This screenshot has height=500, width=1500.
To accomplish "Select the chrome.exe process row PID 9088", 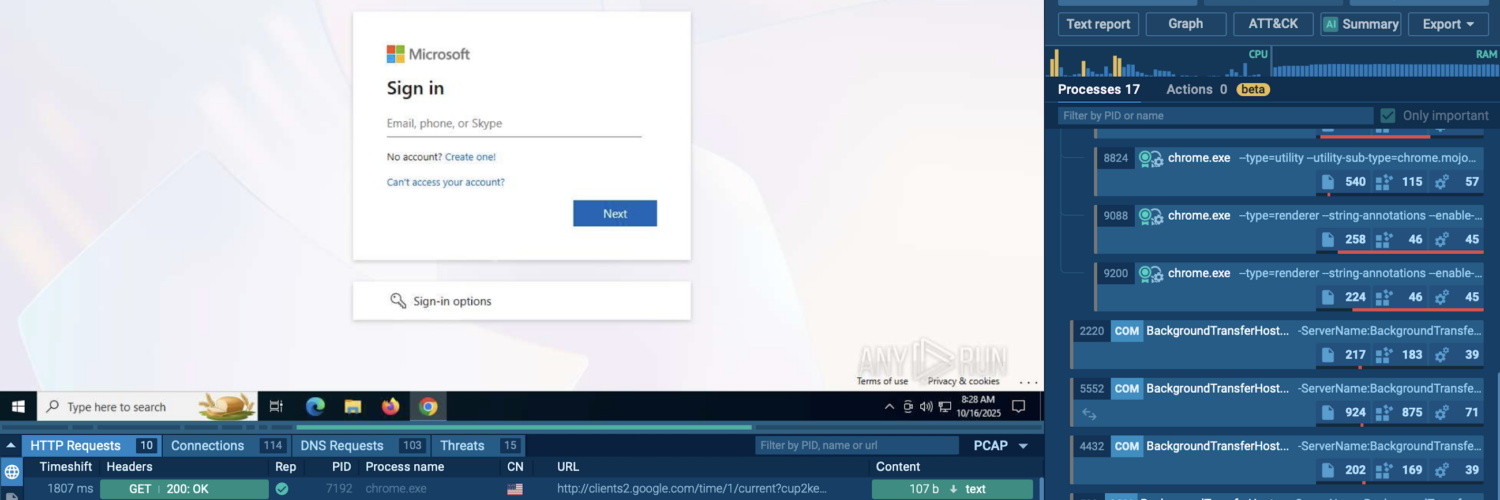I will click(1289, 228).
